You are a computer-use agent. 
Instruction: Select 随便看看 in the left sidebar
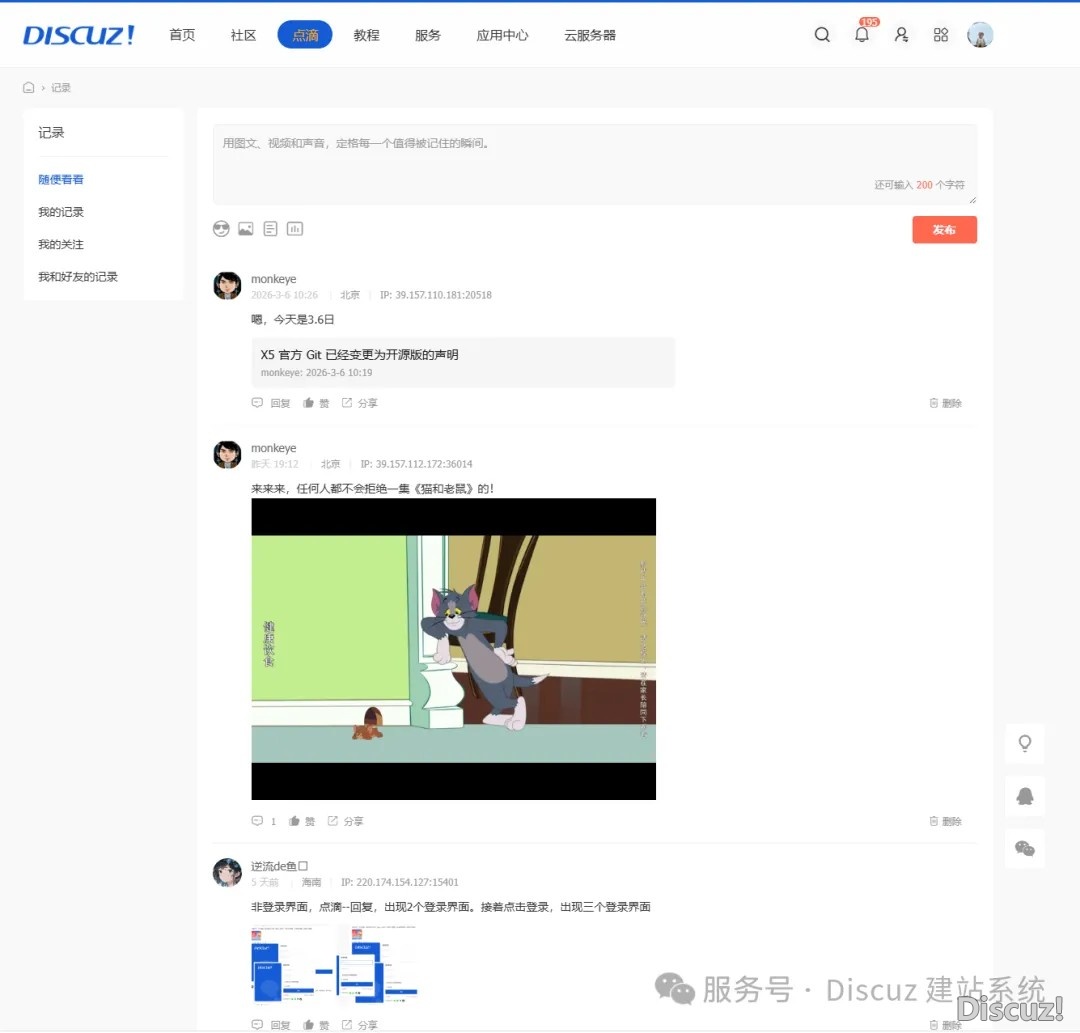coord(60,179)
